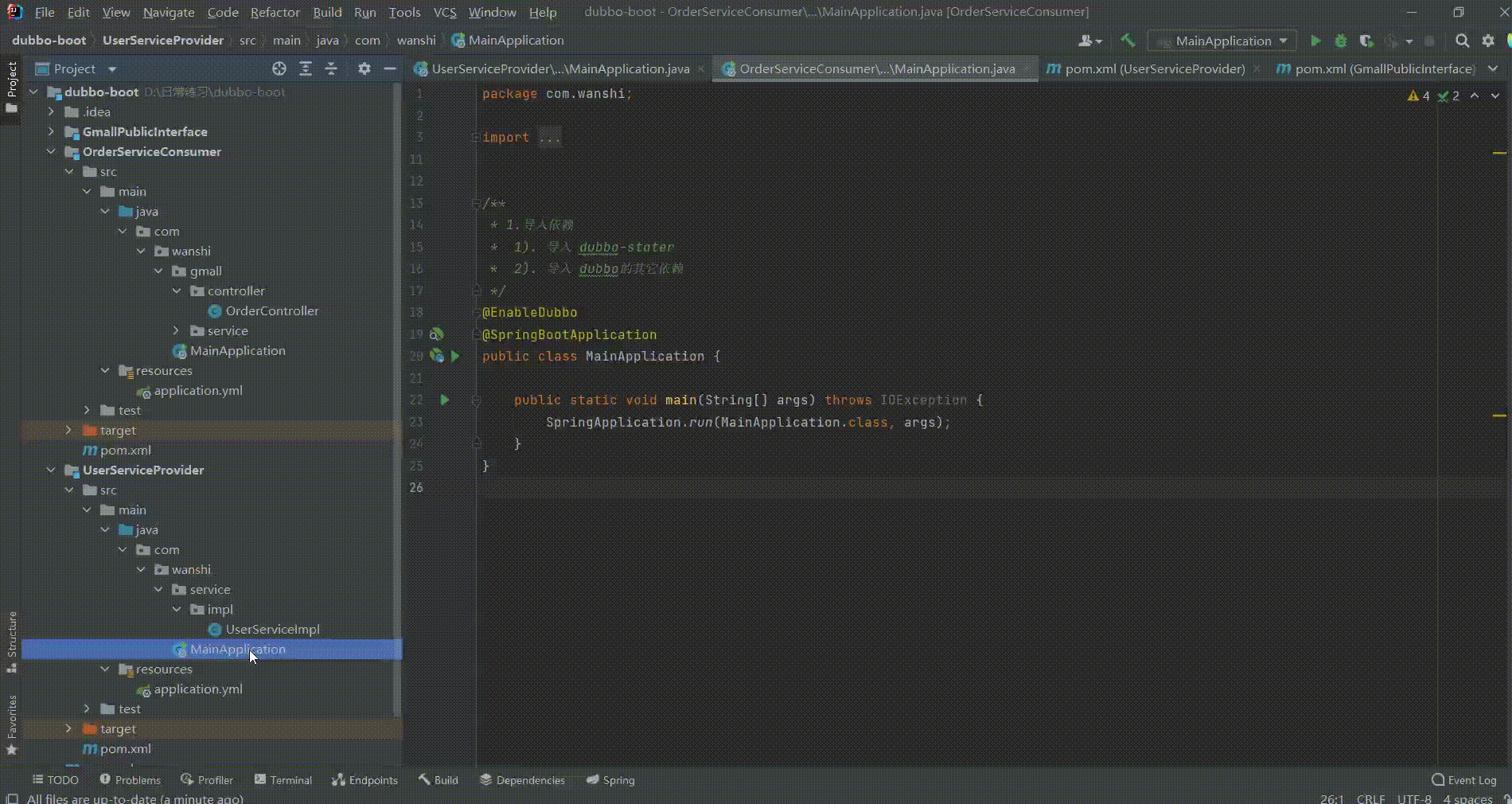Toggle the Build tool window
The image size is (1512, 804).
tap(438, 780)
